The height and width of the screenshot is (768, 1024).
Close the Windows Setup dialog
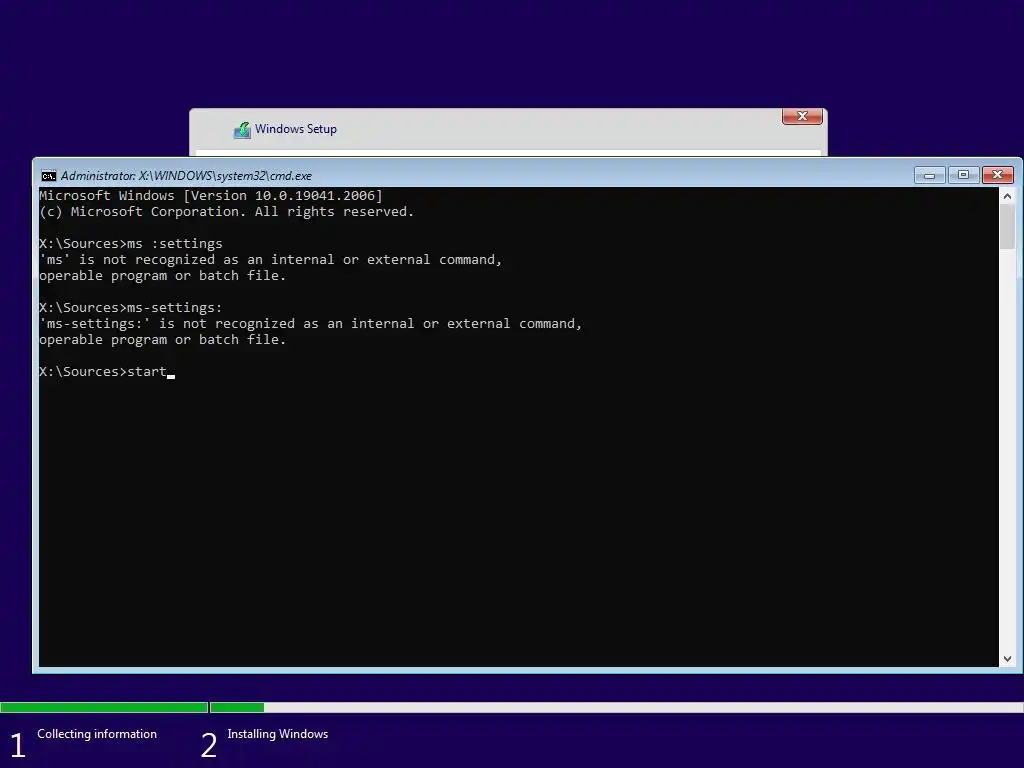coord(802,116)
